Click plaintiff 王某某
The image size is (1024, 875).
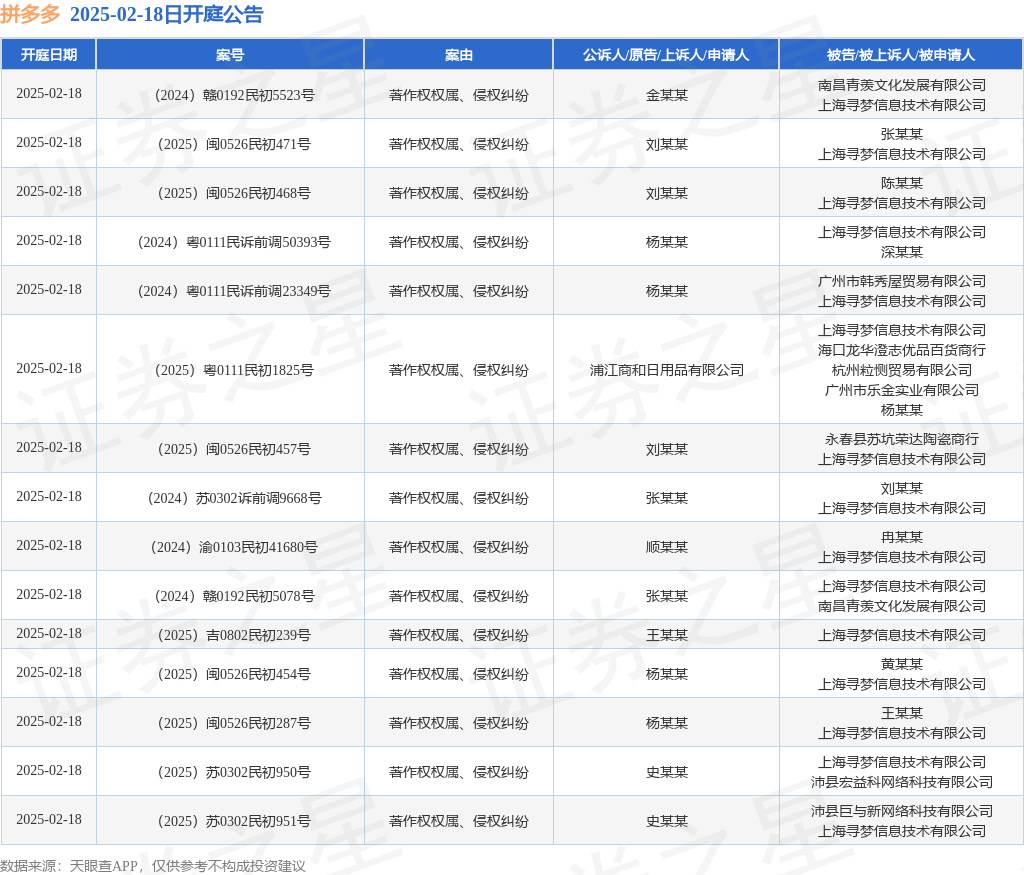(666, 635)
